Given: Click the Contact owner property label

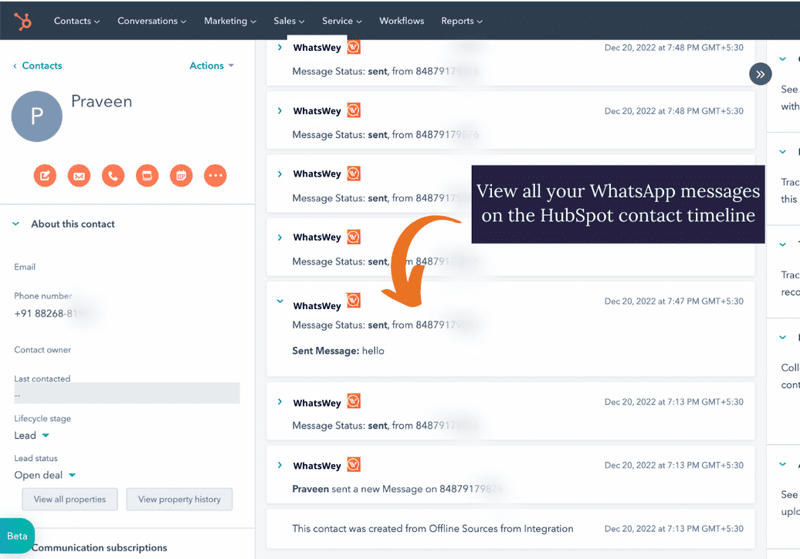Looking at the screenshot, I should point(43,350).
